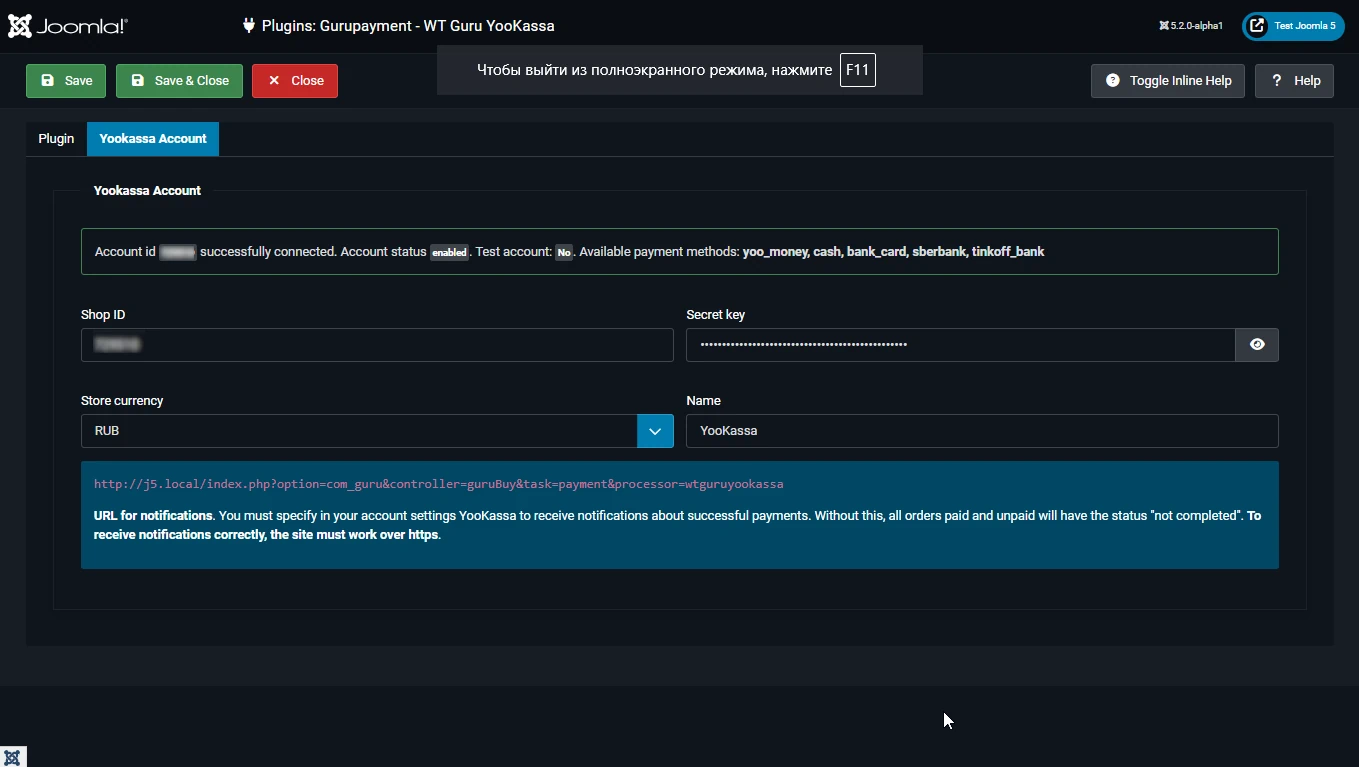Click the F11 key hint in fullscreen notice
This screenshot has width=1359, height=767.
coord(858,70)
